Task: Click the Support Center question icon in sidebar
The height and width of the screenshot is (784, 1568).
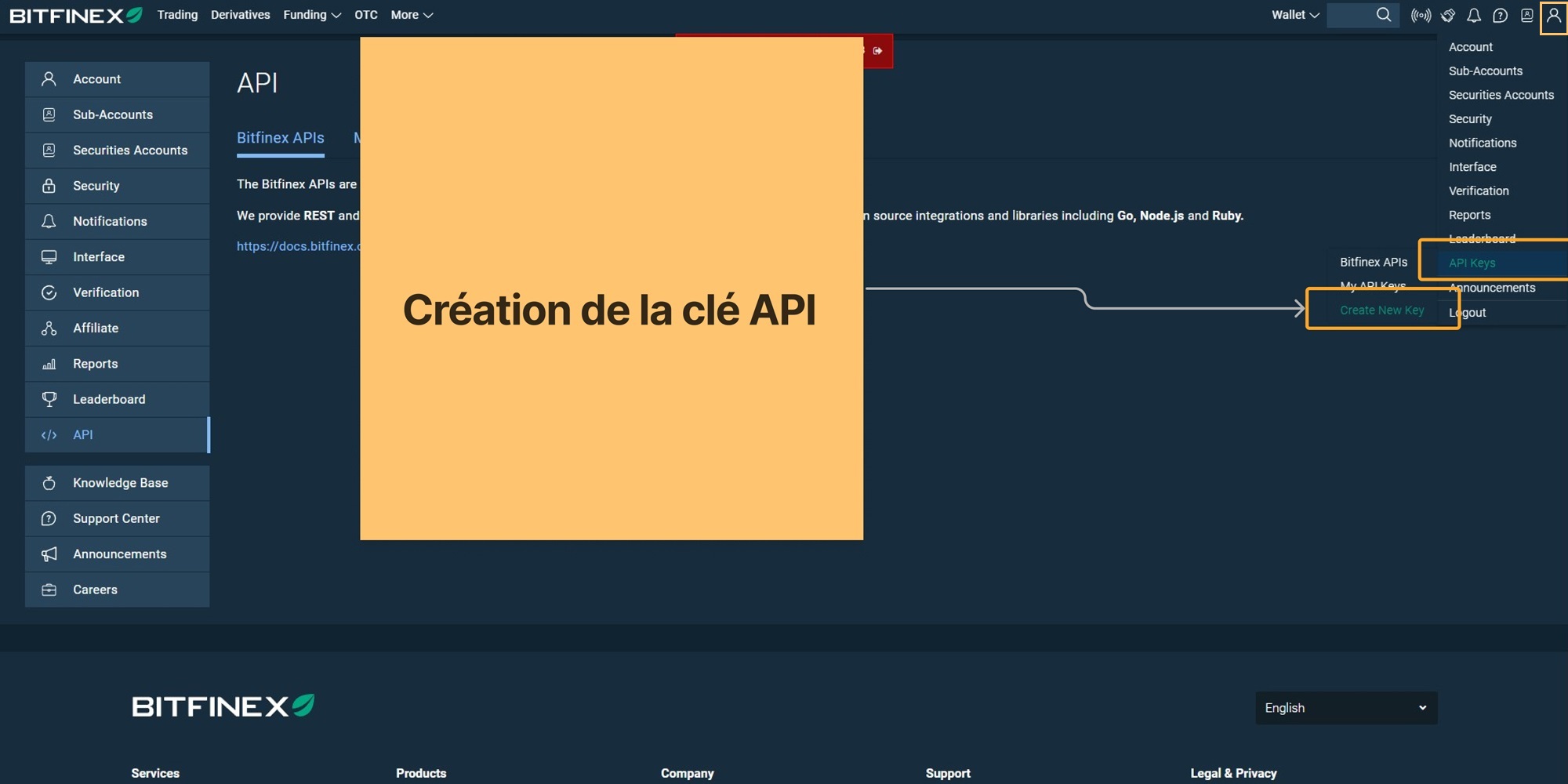Action: click(49, 518)
